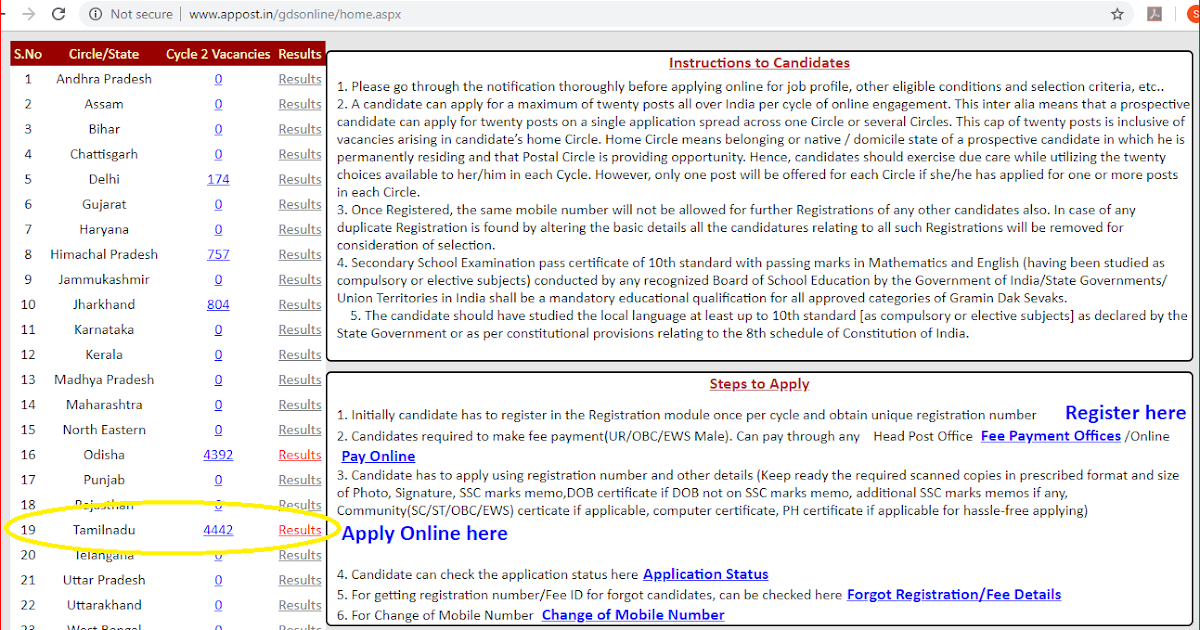1200x630 pixels.
Task: Open Application Status link
Action: (x=706, y=574)
